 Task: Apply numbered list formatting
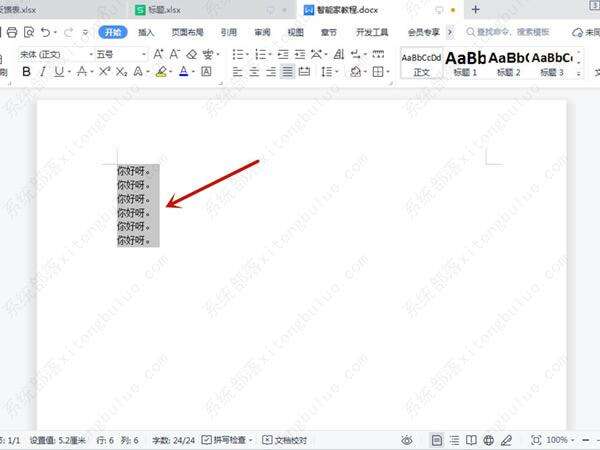pyautogui.click(x=261, y=55)
